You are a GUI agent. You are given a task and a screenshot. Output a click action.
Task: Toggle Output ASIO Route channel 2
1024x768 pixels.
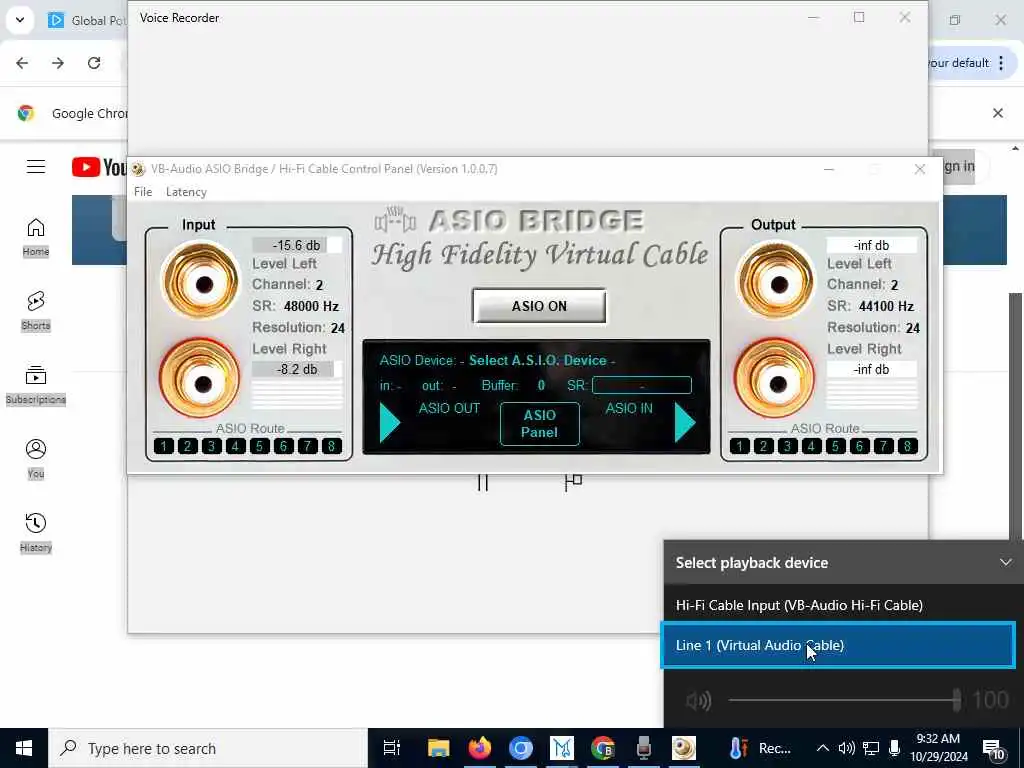click(x=763, y=446)
